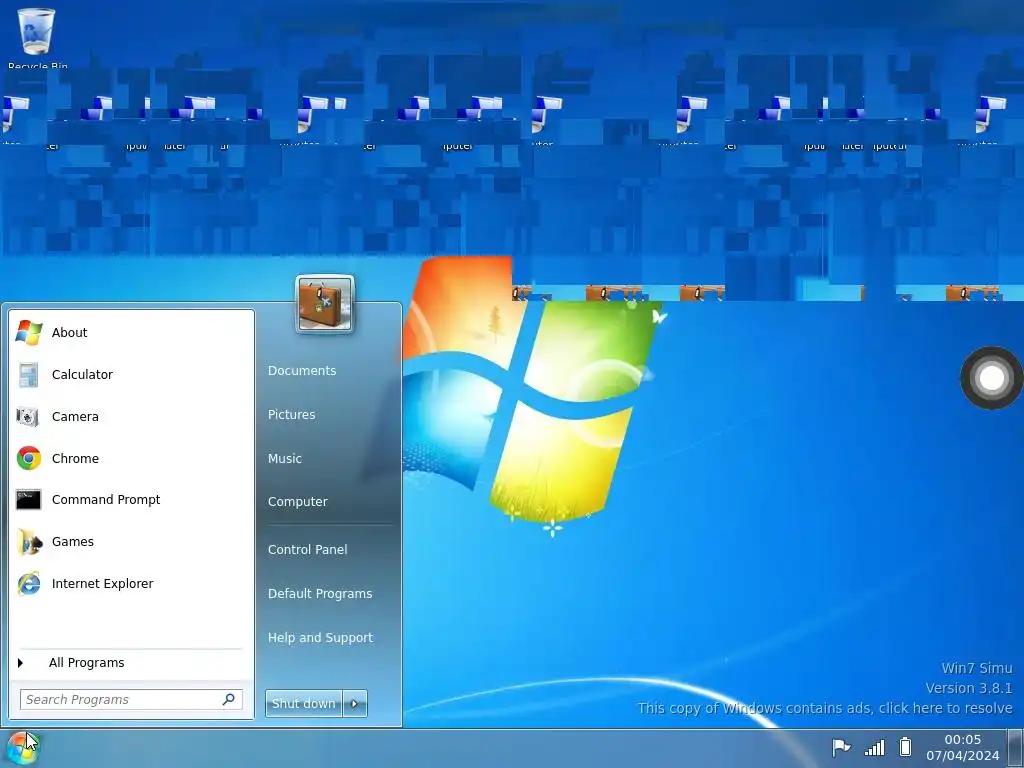This screenshot has height=768, width=1024.
Task: Select the All Programs label
Action: (86, 663)
